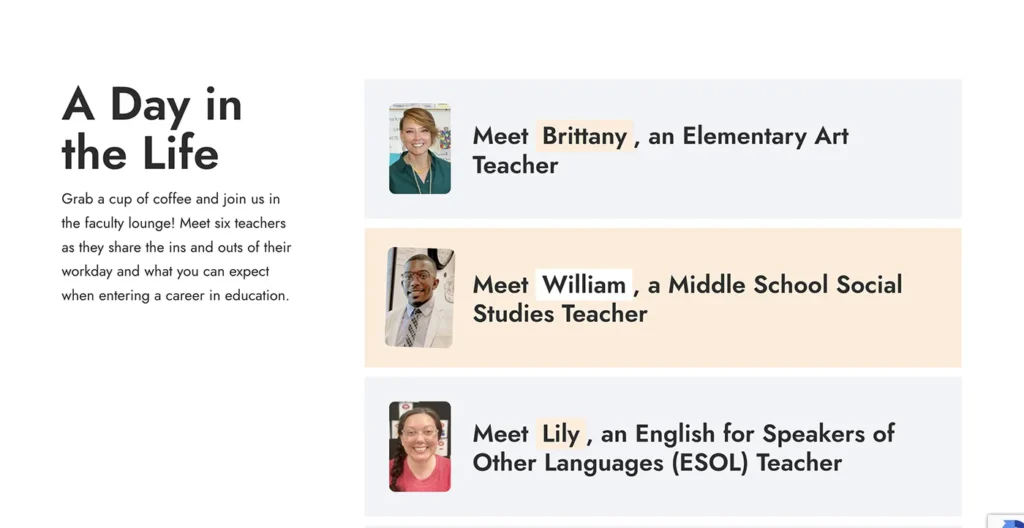
Task: Click Lily's profile photo
Action: coord(420,447)
